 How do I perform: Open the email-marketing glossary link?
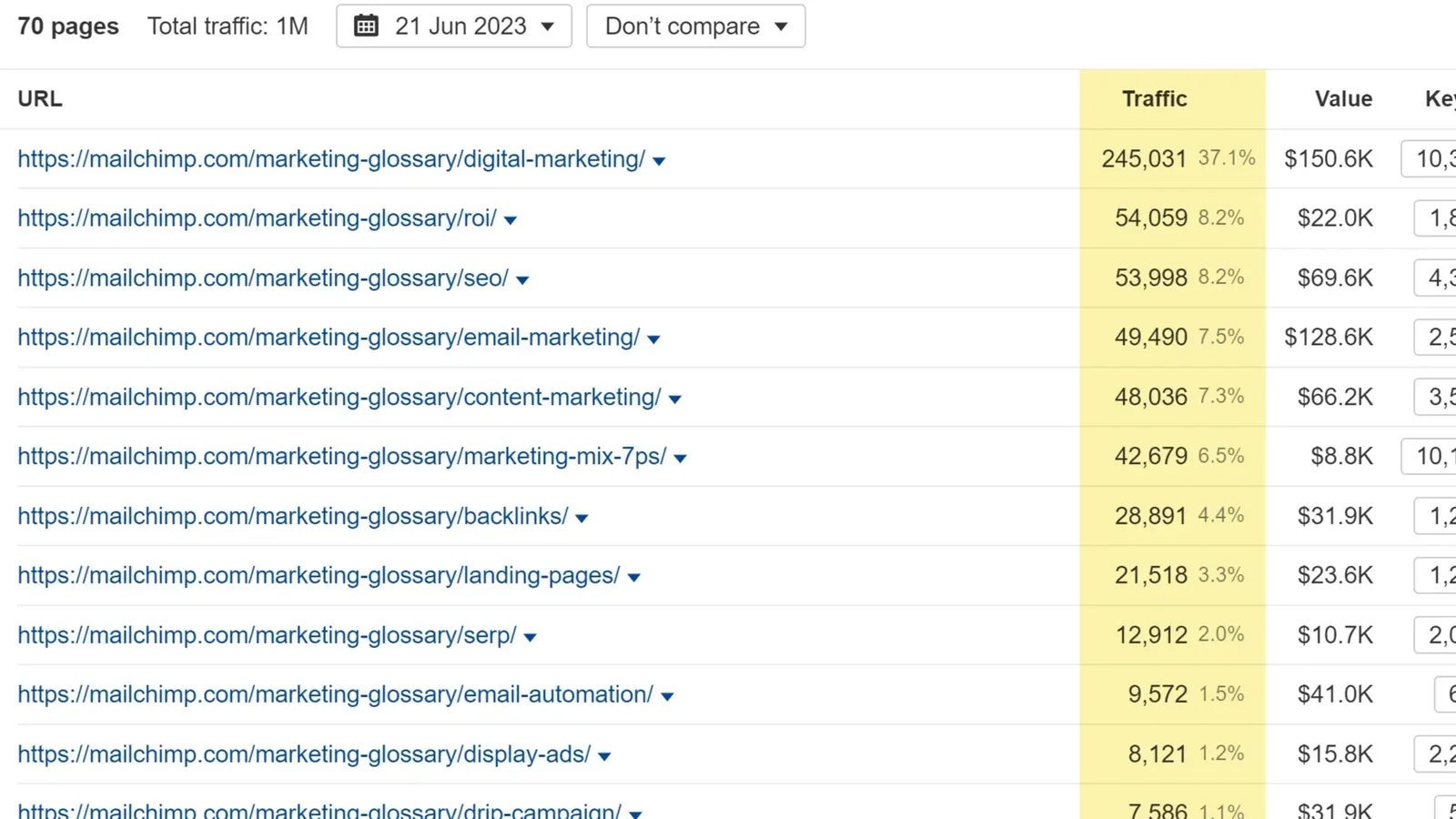pos(329,338)
